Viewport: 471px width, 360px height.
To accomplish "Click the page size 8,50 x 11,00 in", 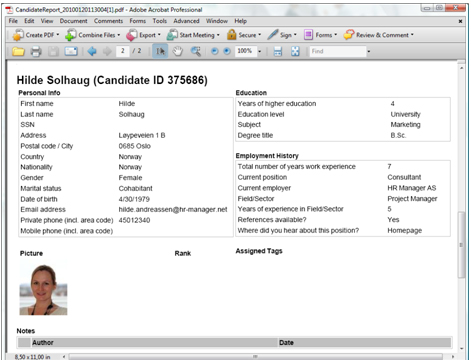I will point(32,357).
